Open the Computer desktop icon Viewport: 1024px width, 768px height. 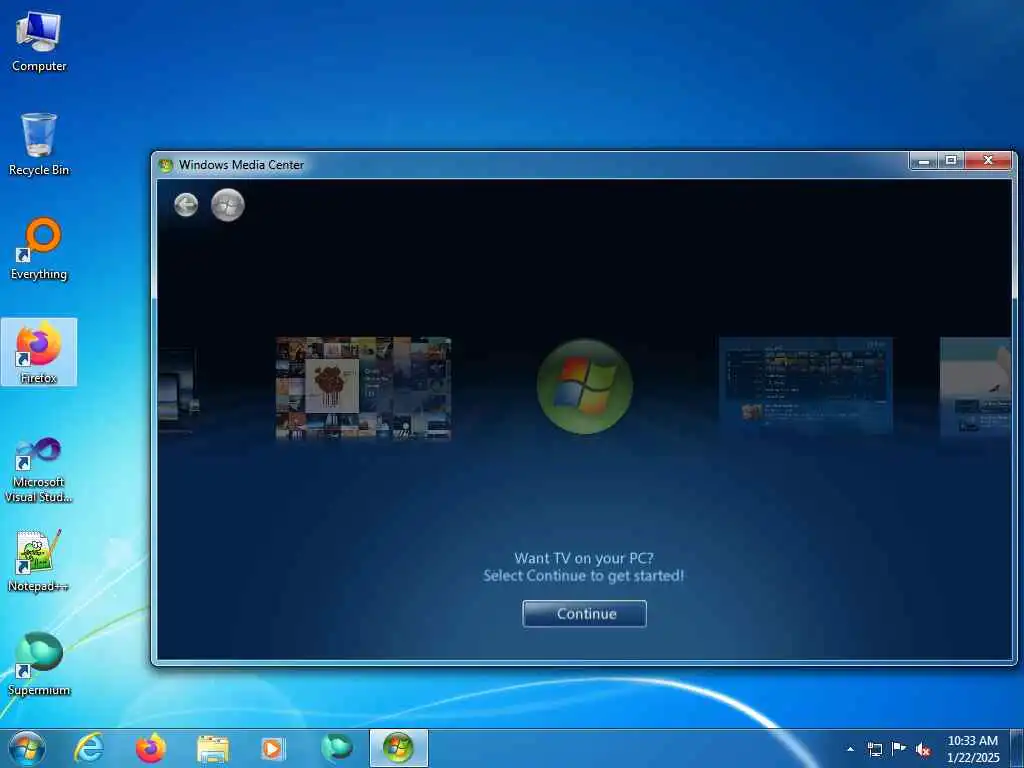(39, 41)
